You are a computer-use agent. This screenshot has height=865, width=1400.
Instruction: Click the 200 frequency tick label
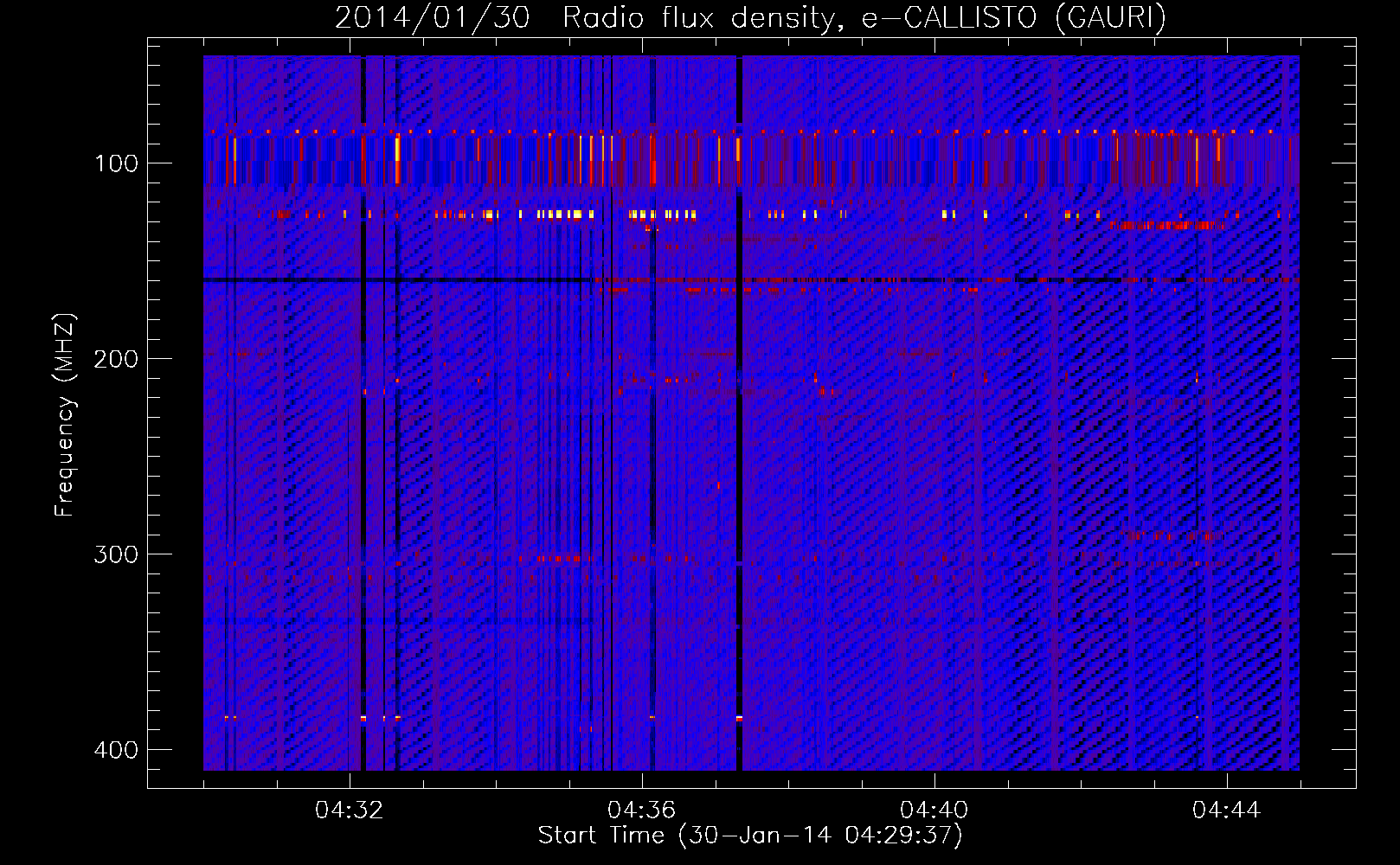coord(116,359)
